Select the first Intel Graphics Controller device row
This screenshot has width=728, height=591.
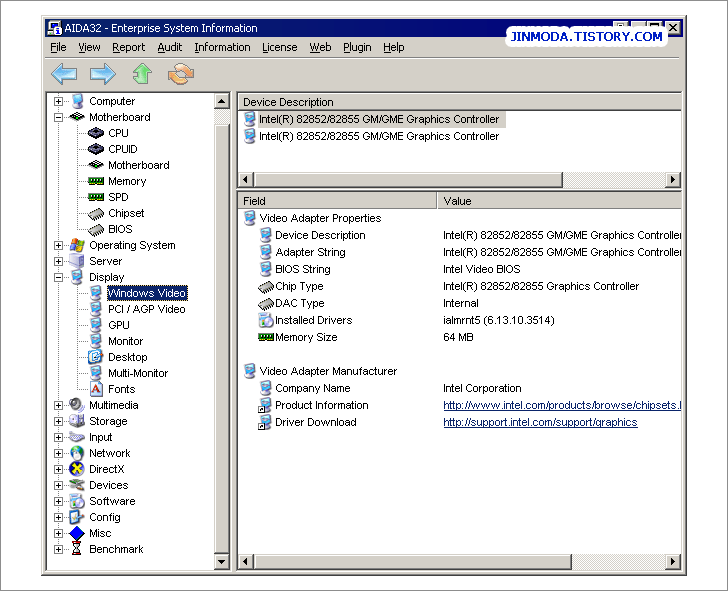point(374,119)
